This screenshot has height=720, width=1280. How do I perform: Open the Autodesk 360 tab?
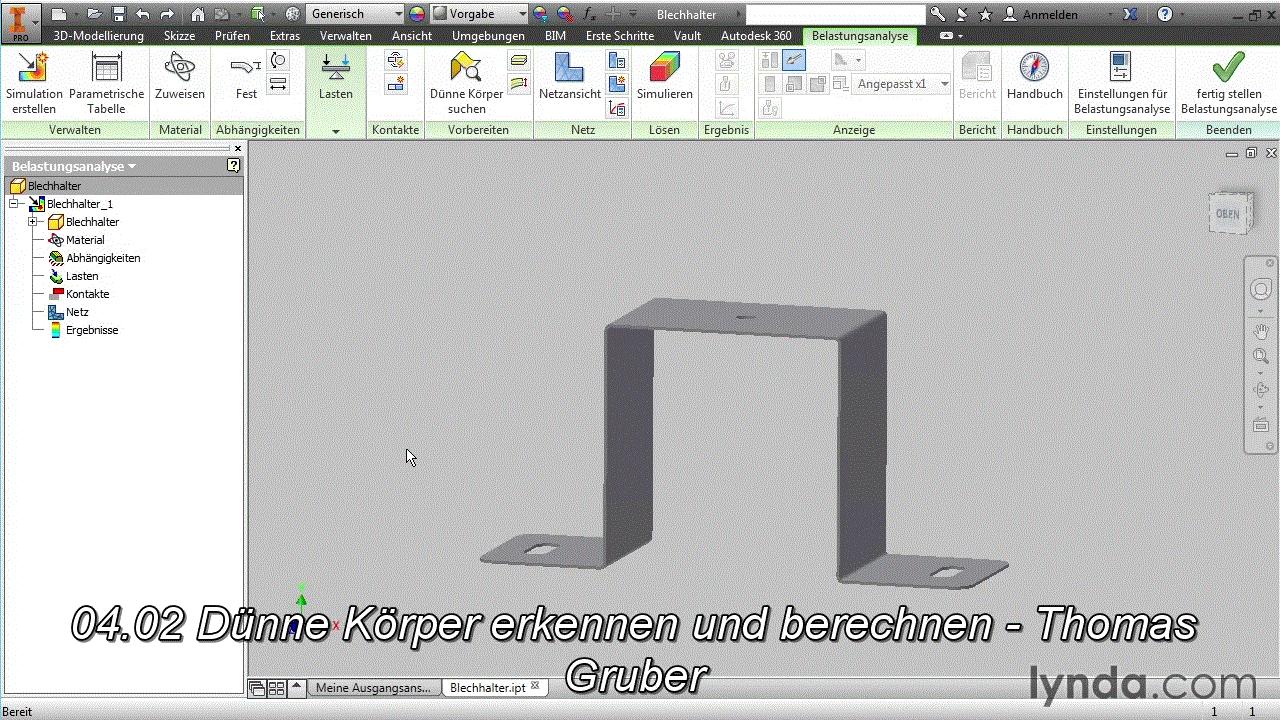tap(756, 36)
